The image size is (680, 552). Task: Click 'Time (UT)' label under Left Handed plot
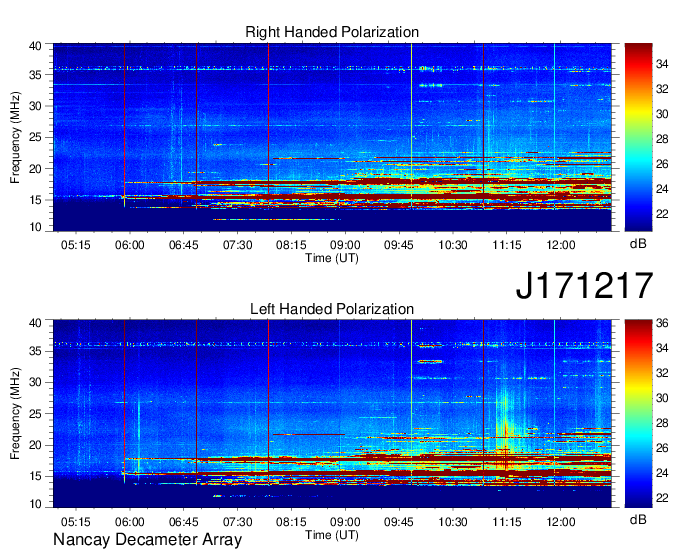click(332, 535)
